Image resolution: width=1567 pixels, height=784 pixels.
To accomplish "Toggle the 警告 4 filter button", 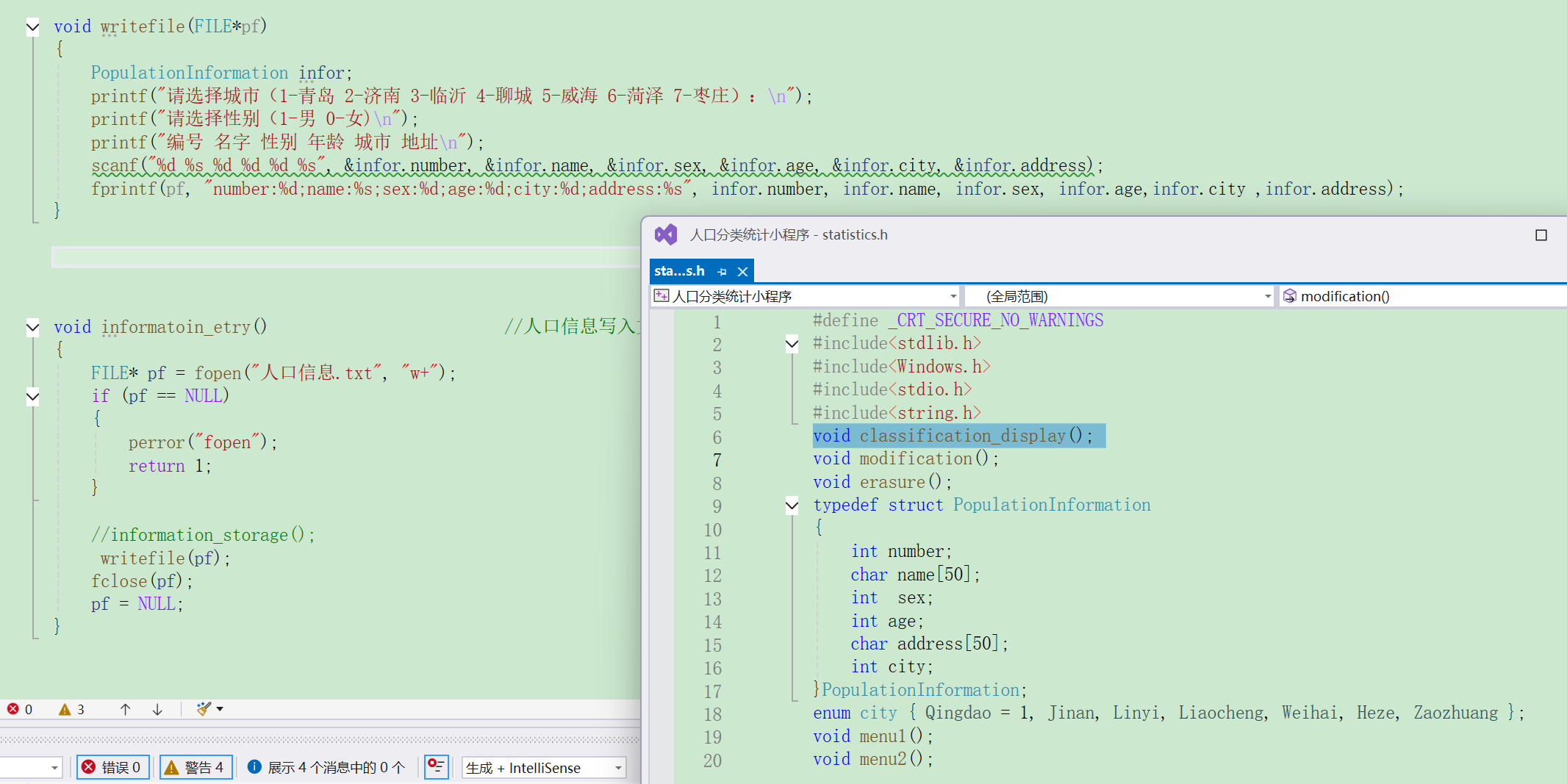I will pos(196,768).
